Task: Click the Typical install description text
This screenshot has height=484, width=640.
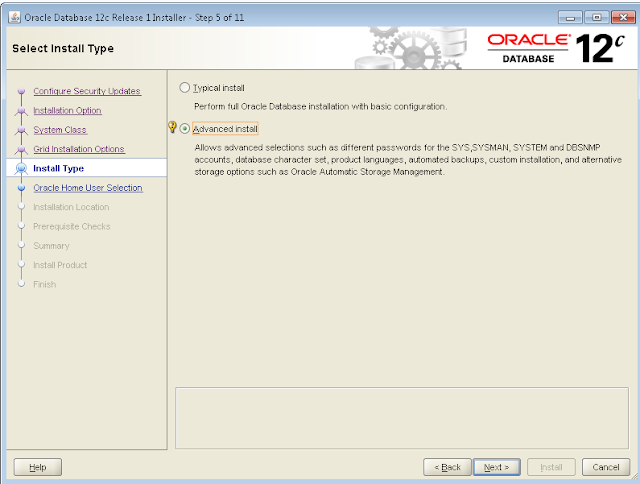Action: [x=320, y=107]
